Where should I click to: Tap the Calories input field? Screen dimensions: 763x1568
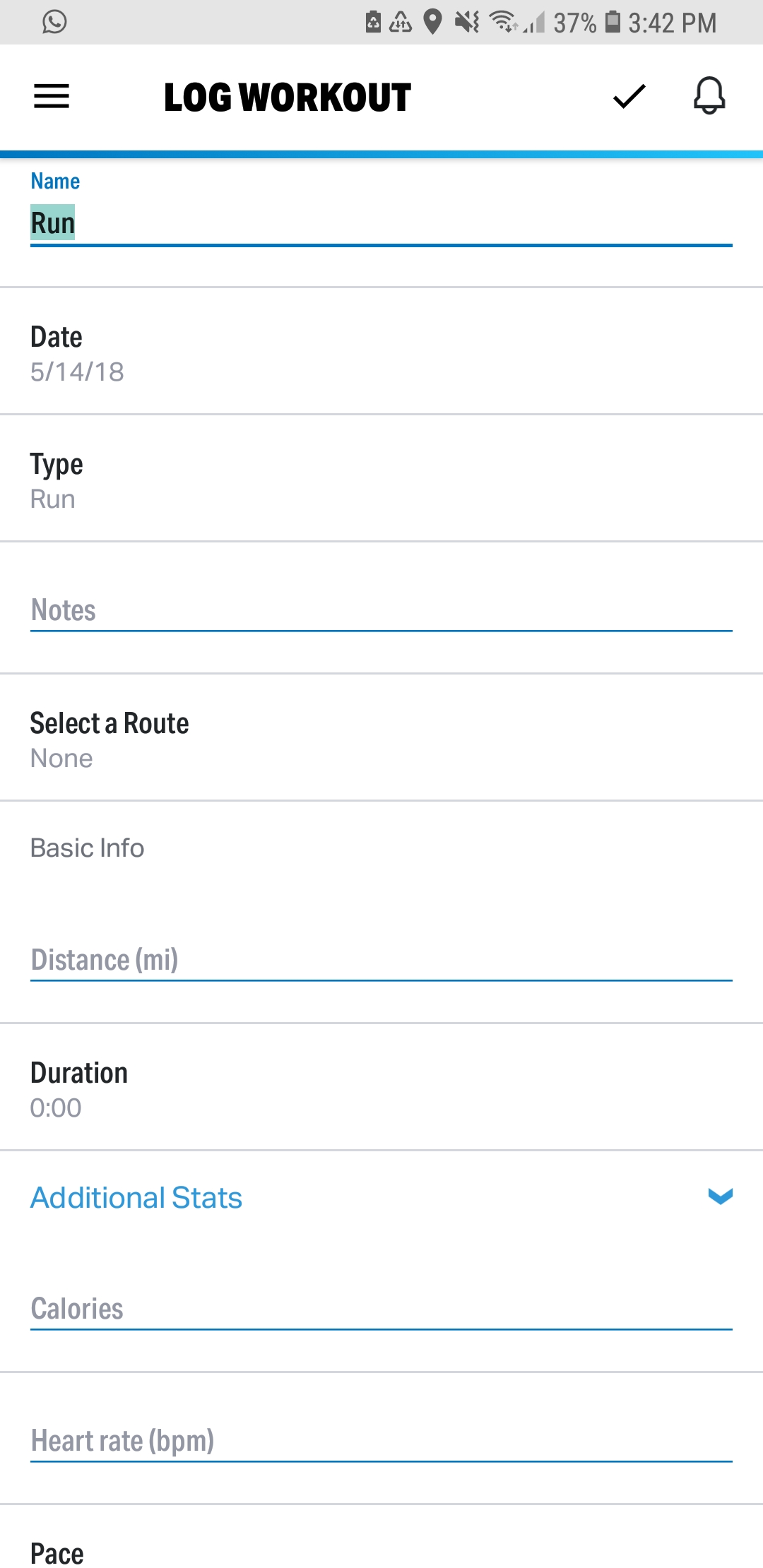tap(381, 1309)
